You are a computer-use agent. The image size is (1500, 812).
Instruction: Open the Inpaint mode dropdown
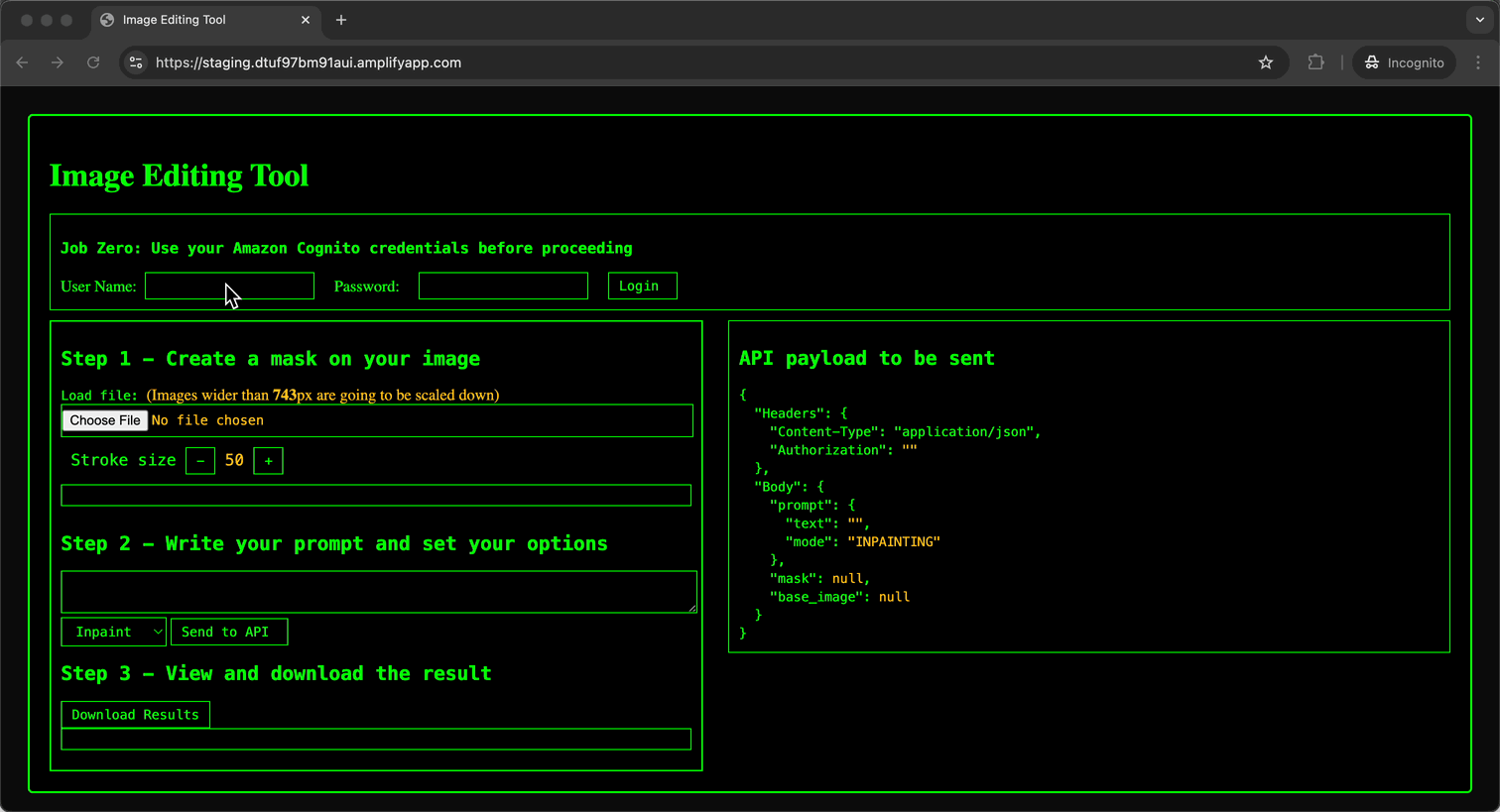pos(113,632)
